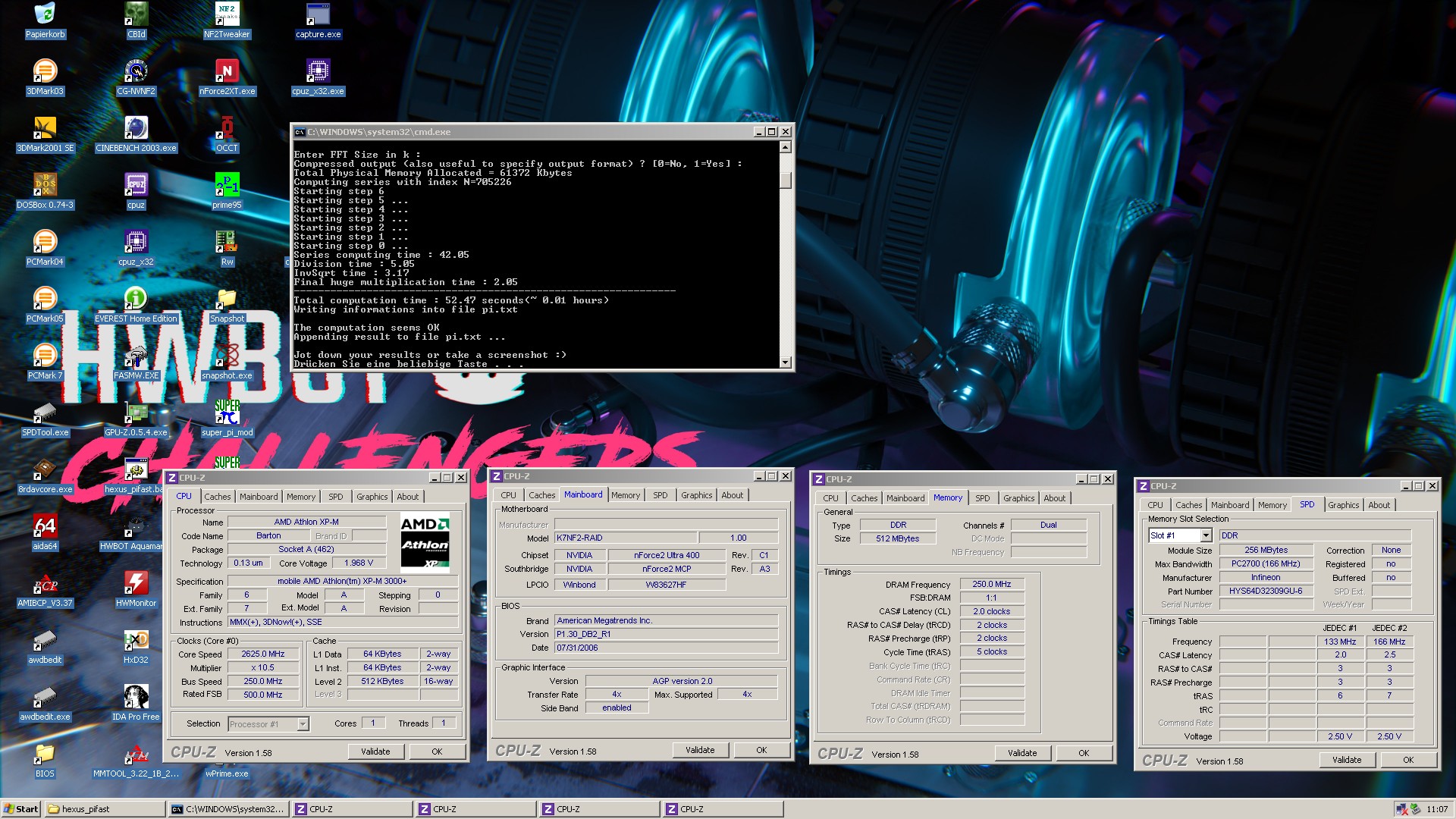
Task: Launch PCMark 7 desktop icon
Action: click(x=45, y=362)
